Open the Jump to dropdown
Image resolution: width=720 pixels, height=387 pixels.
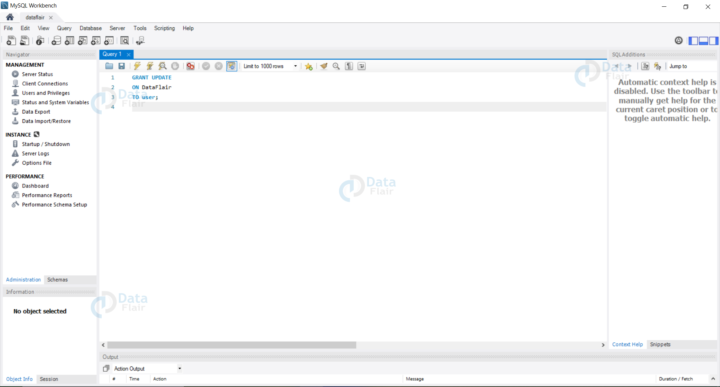(692, 66)
